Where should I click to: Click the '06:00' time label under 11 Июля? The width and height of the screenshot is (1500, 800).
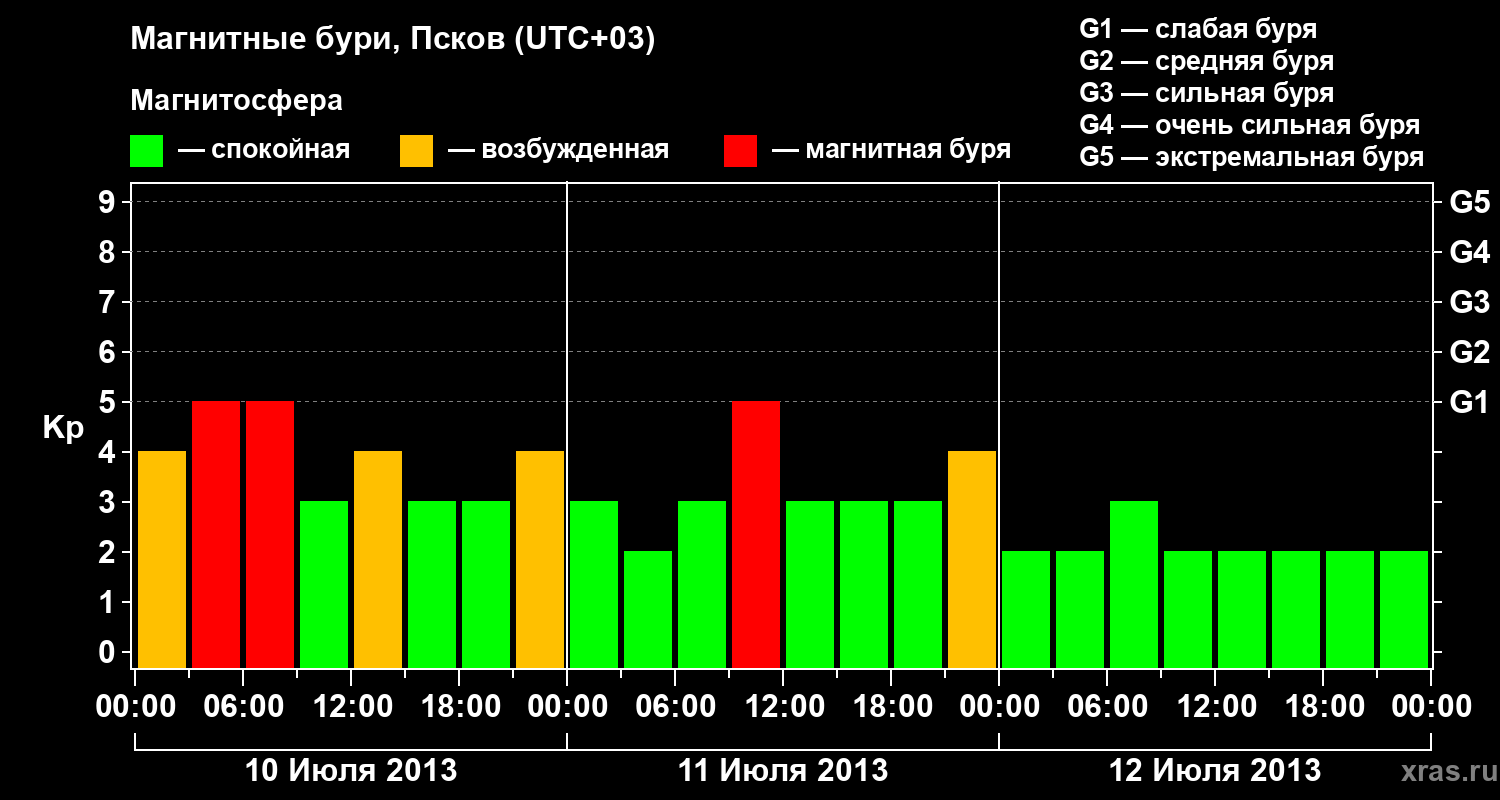click(x=675, y=707)
